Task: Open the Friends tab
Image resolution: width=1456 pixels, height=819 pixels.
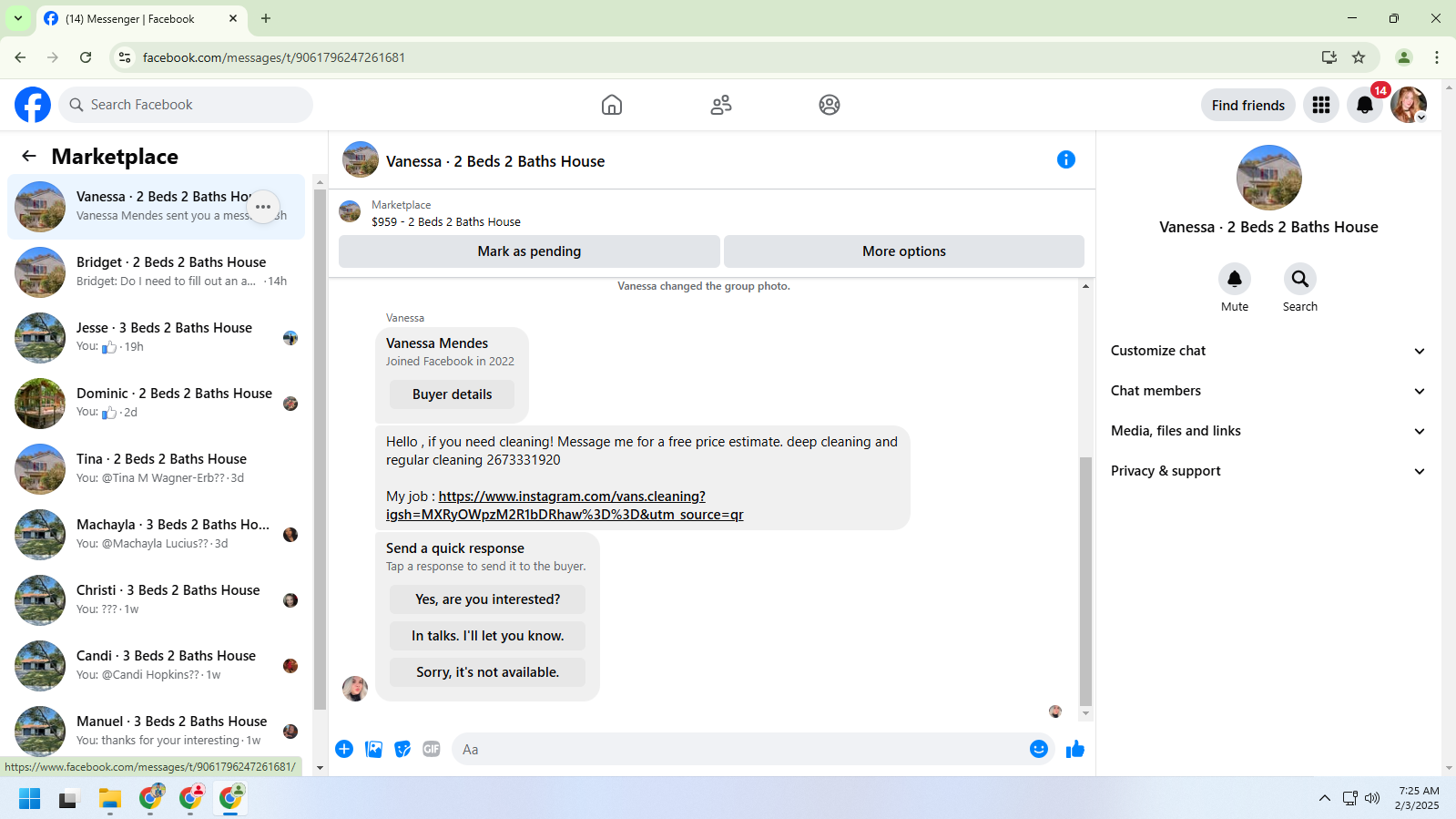Action: [721, 105]
